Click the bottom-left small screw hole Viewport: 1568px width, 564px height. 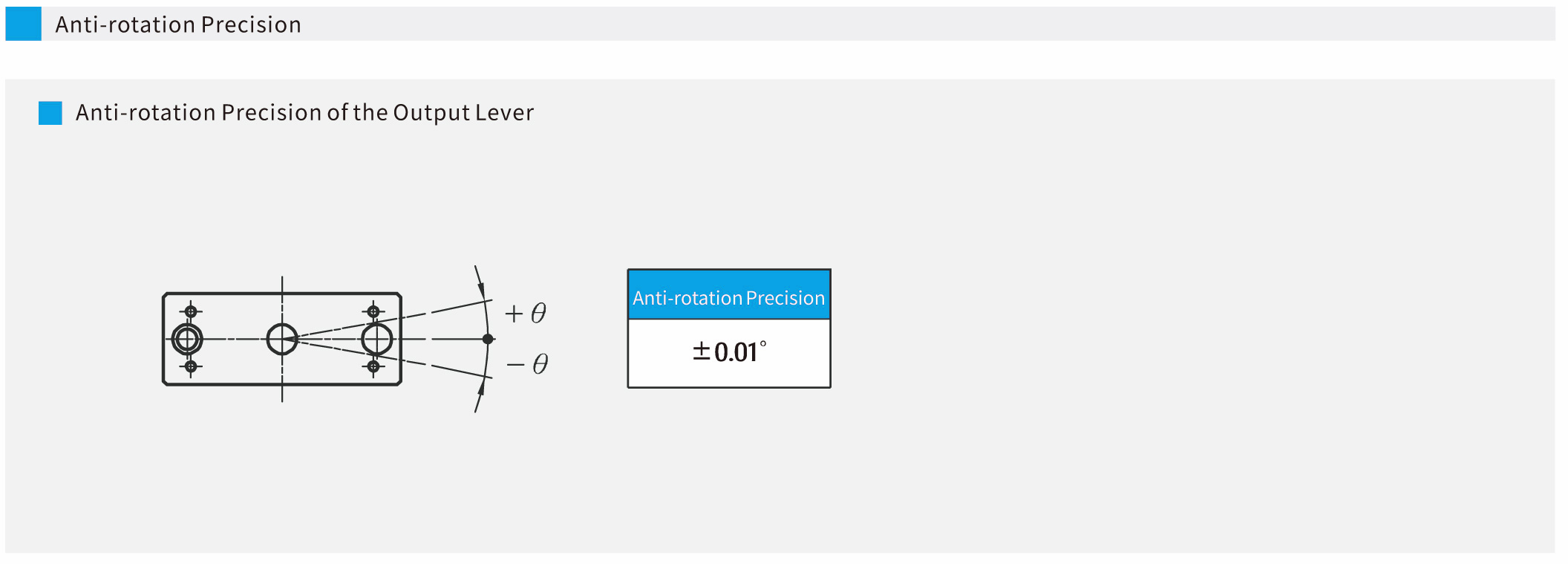[x=191, y=366]
